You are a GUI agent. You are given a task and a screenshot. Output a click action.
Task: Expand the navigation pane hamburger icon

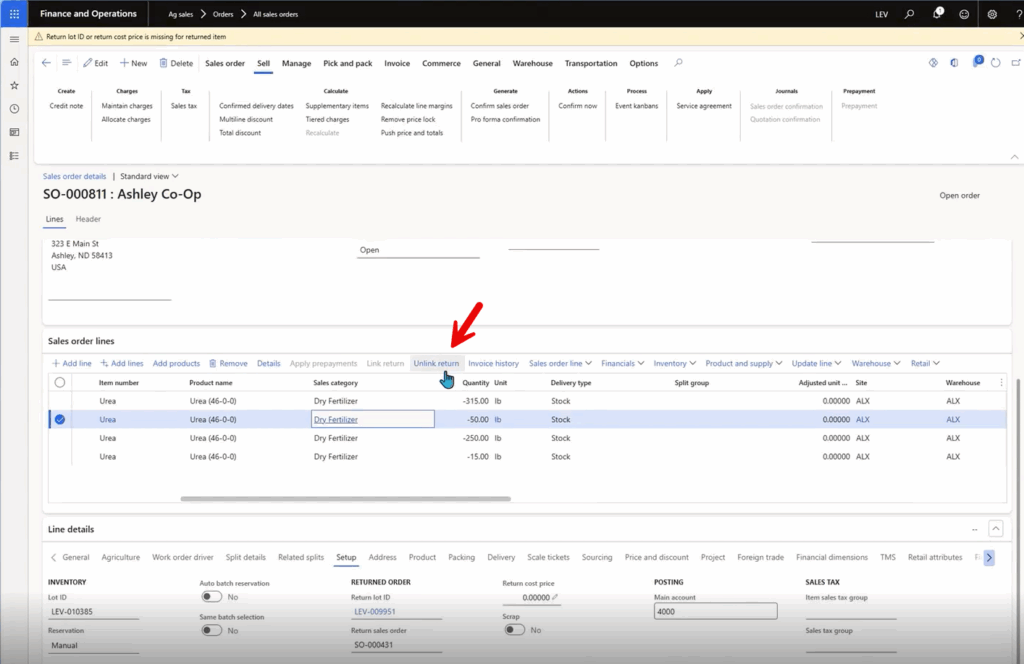(x=14, y=39)
